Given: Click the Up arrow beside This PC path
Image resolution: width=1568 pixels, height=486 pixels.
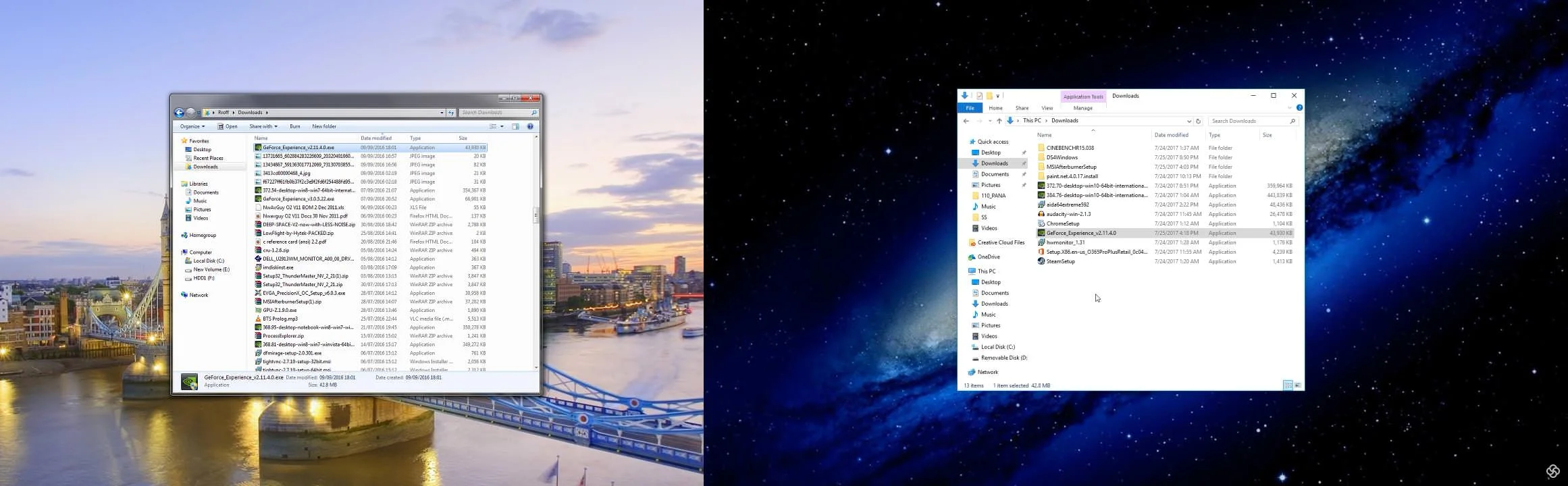Looking at the screenshot, I should [999, 121].
